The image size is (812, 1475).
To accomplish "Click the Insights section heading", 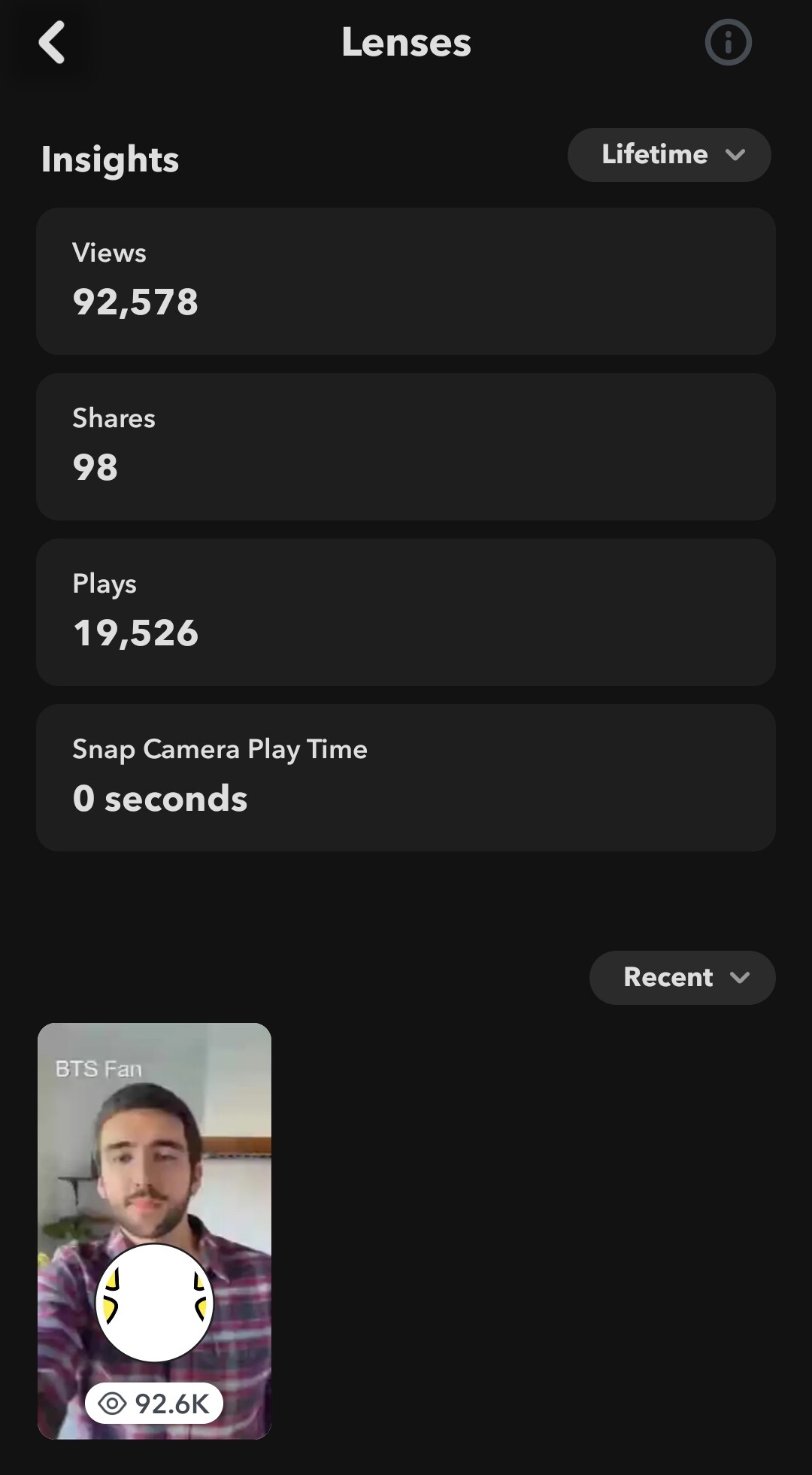I will [110, 159].
